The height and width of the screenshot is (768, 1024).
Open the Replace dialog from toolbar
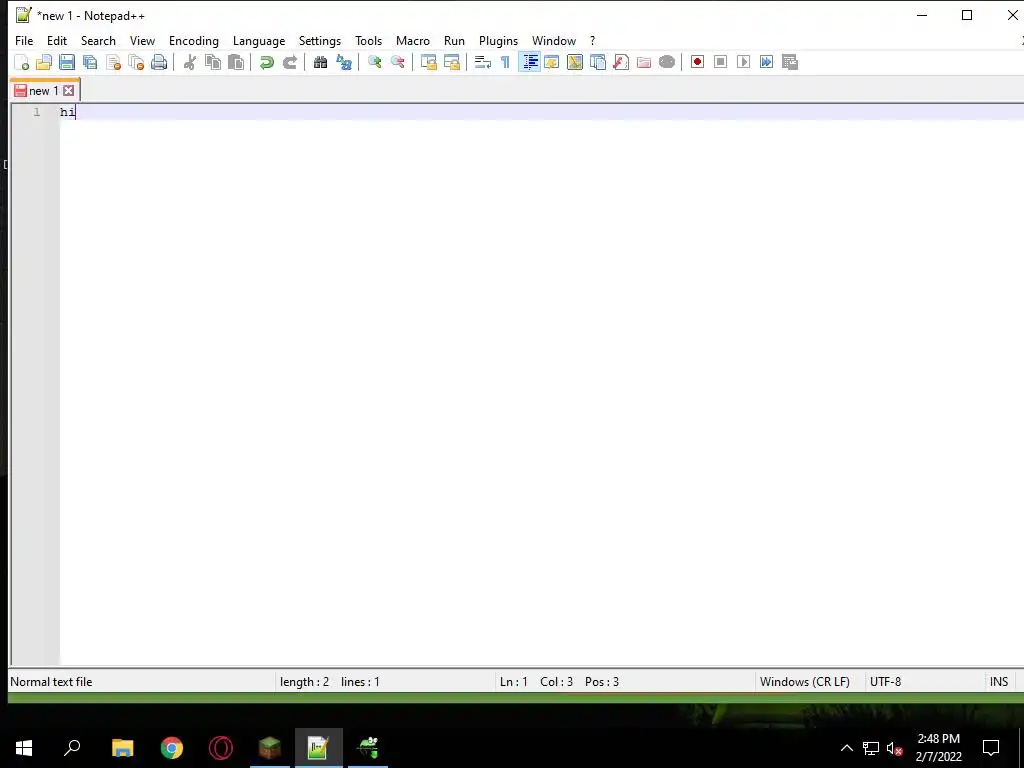click(344, 62)
